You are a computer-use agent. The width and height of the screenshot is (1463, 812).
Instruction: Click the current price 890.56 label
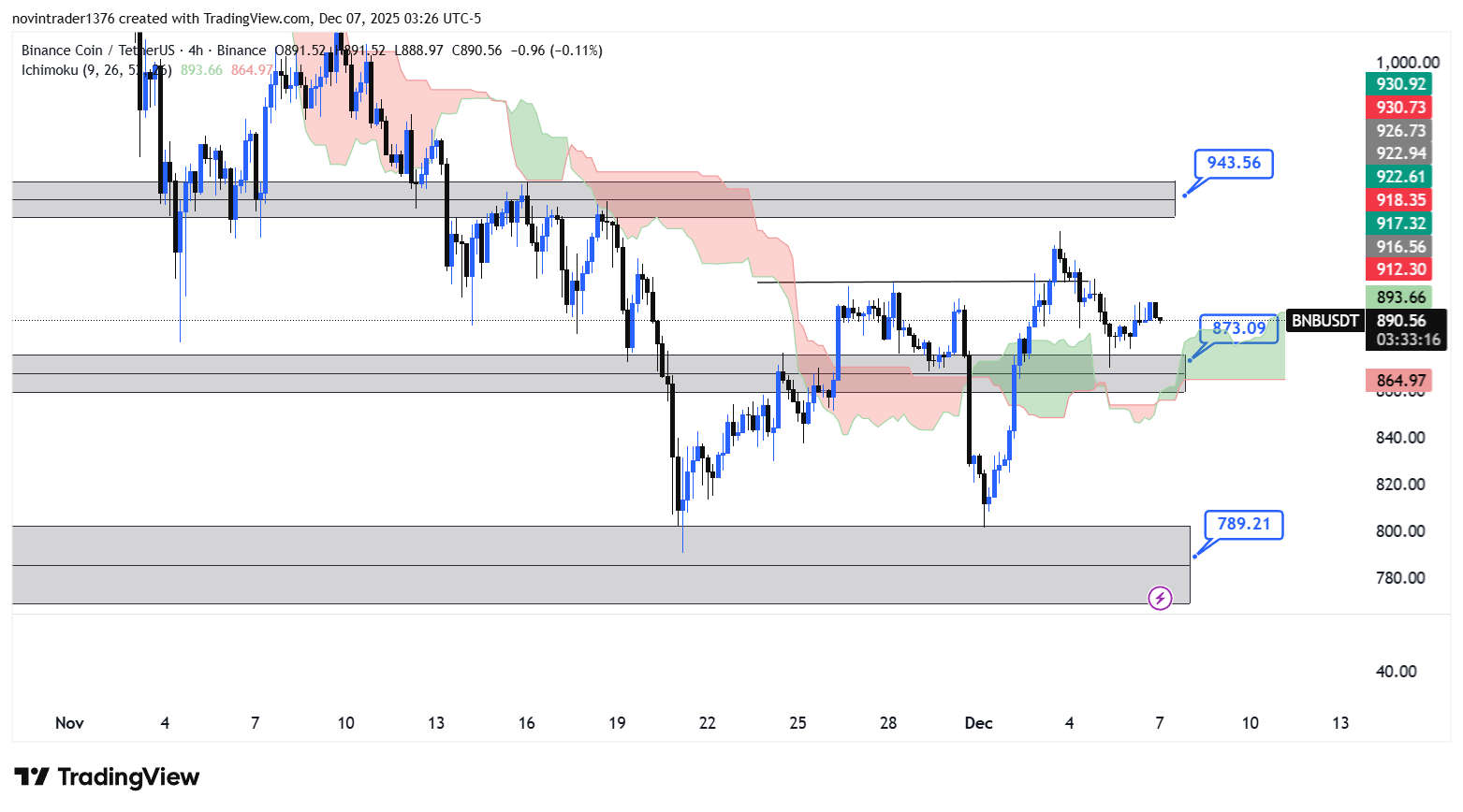point(1400,321)
